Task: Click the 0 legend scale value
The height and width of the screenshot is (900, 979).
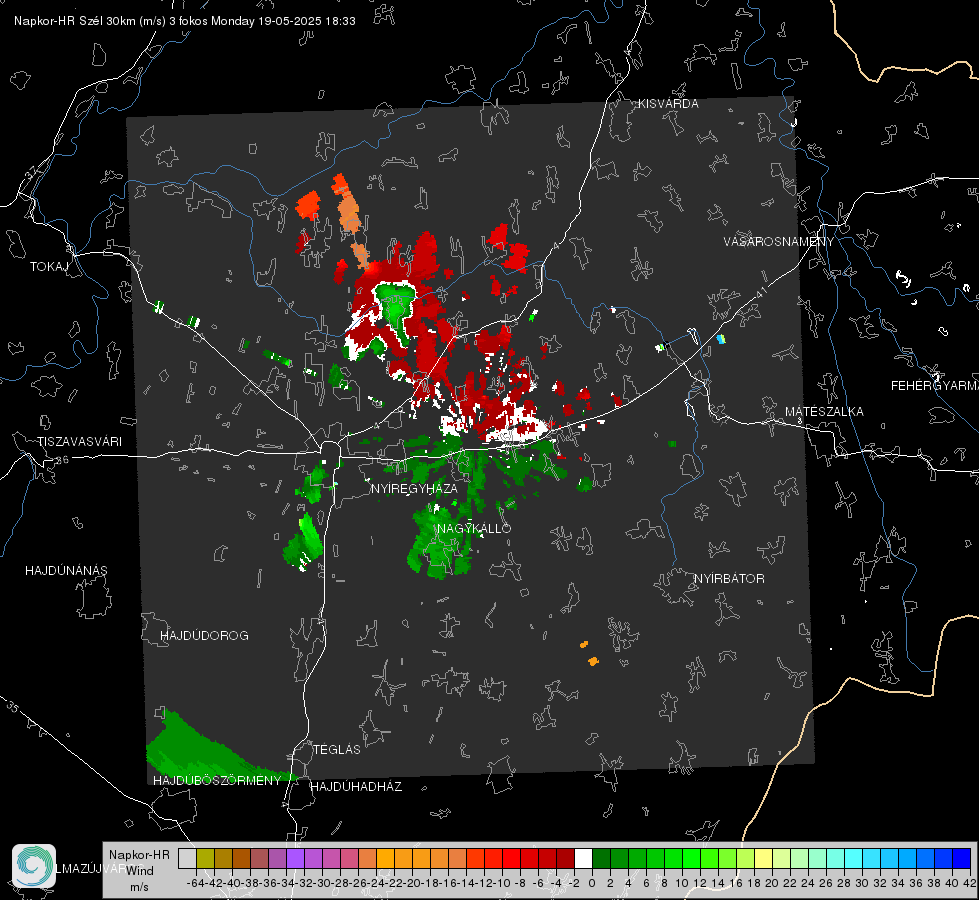Action: [592, 883]
